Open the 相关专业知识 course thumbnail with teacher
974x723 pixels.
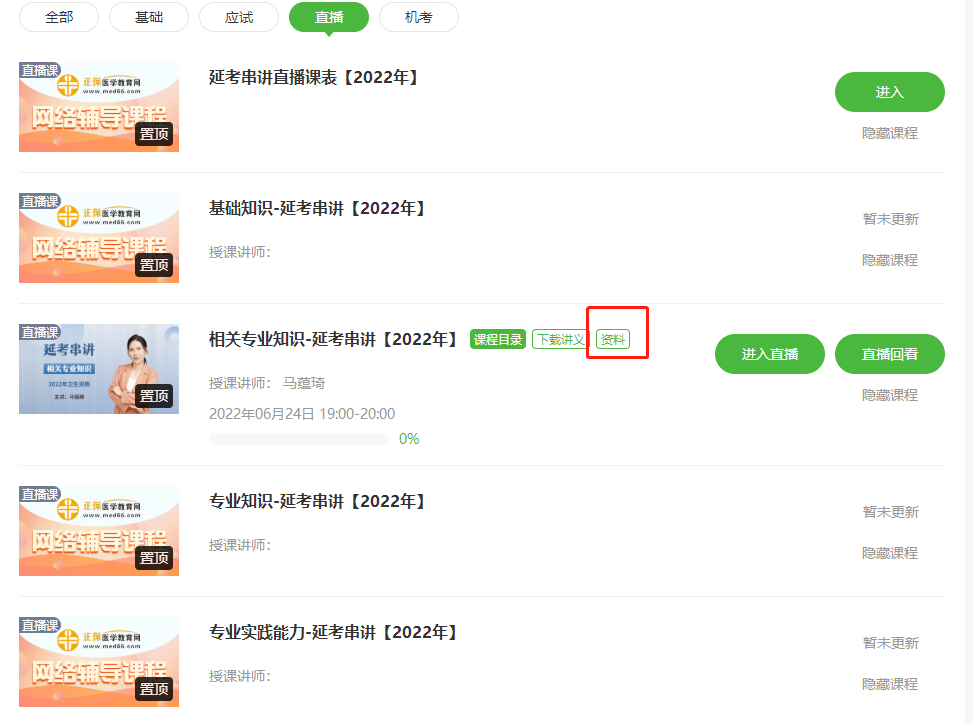coord(99,369)
